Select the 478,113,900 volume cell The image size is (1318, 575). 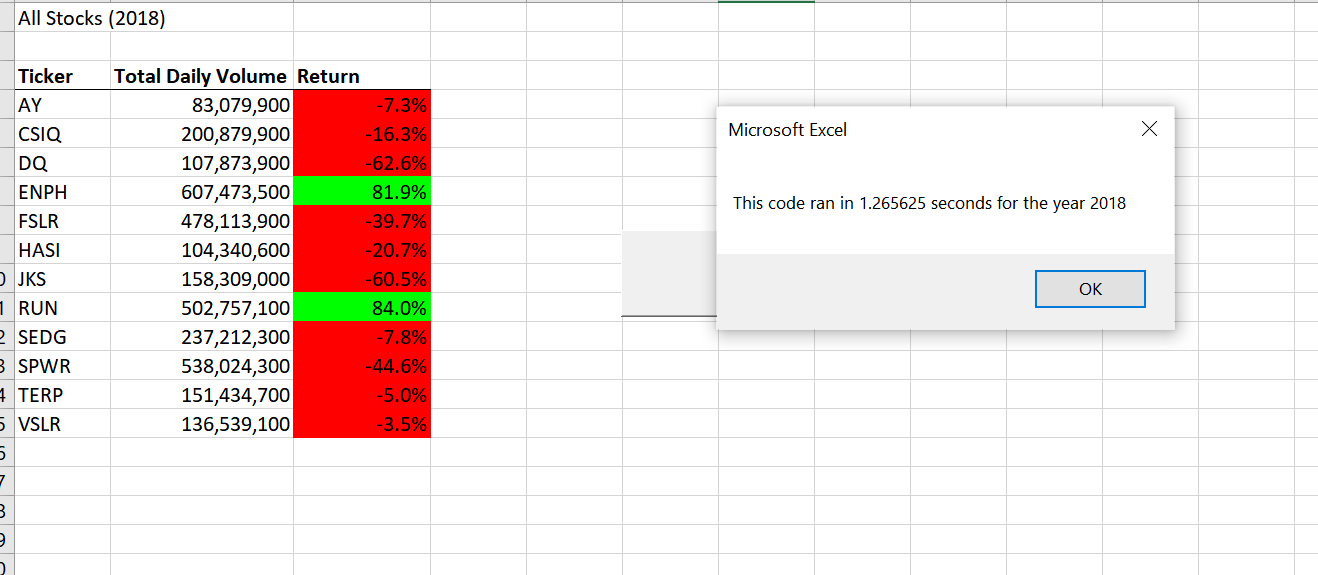202,221
